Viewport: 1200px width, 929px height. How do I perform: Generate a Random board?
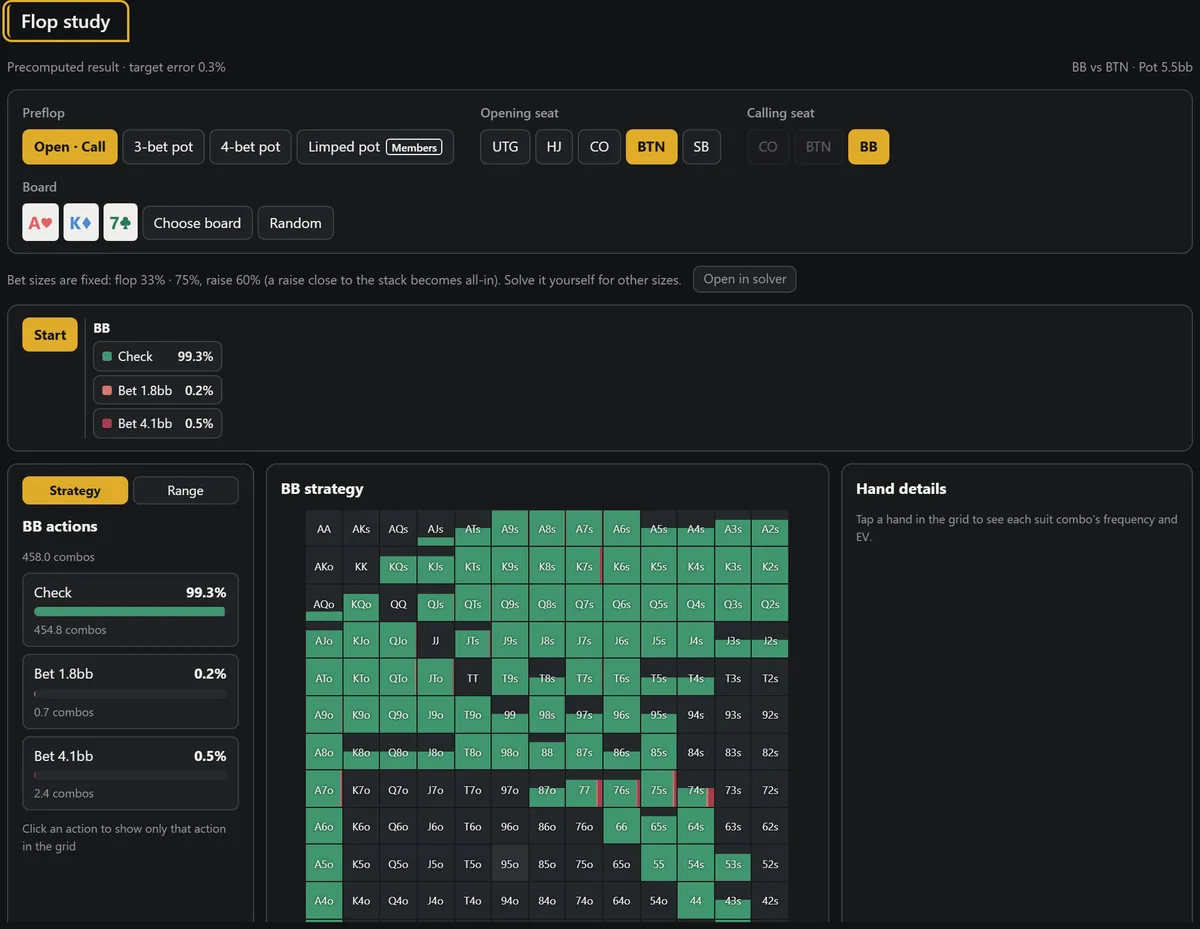tap(295, 223)
